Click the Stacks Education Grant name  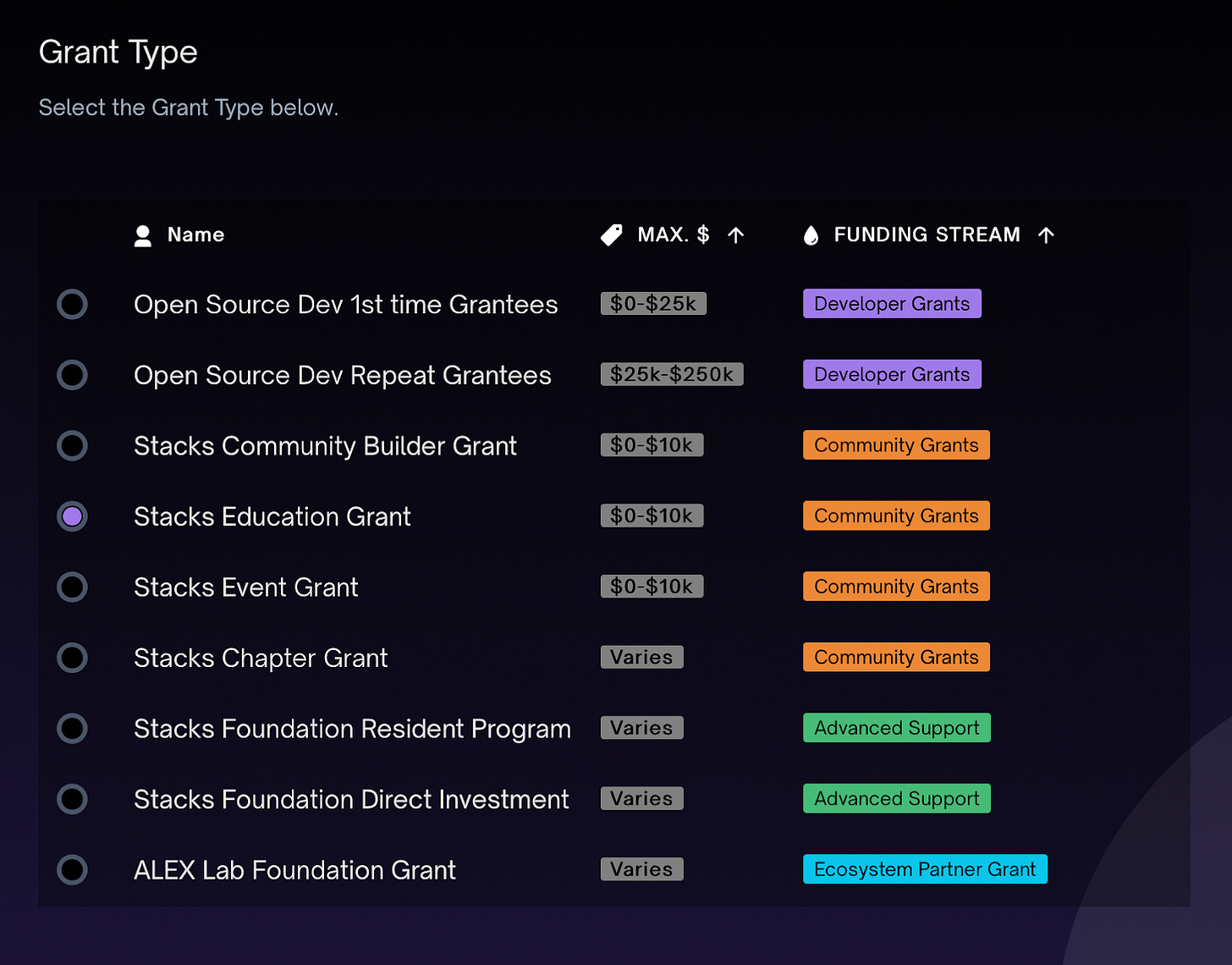click(272, 516)
